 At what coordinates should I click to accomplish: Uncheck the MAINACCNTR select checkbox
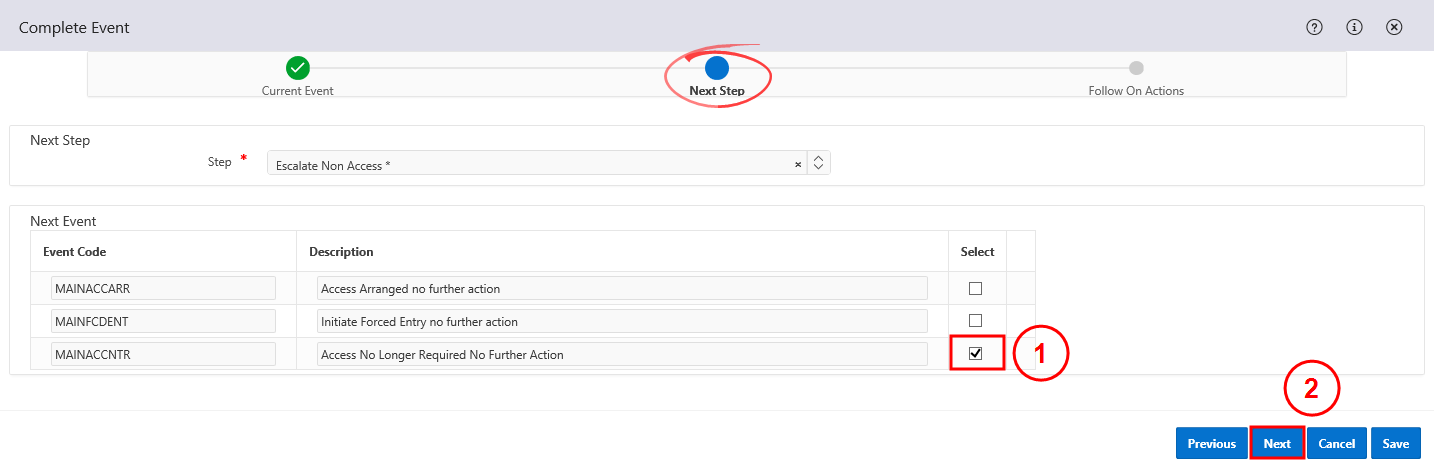click(x=976, y=354)
